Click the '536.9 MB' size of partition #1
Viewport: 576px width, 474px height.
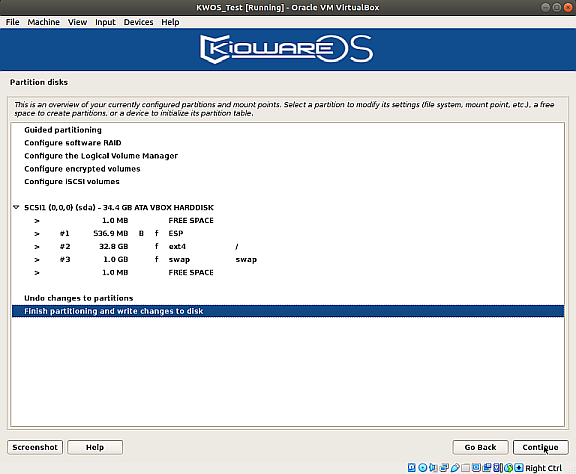coord(111,233)
